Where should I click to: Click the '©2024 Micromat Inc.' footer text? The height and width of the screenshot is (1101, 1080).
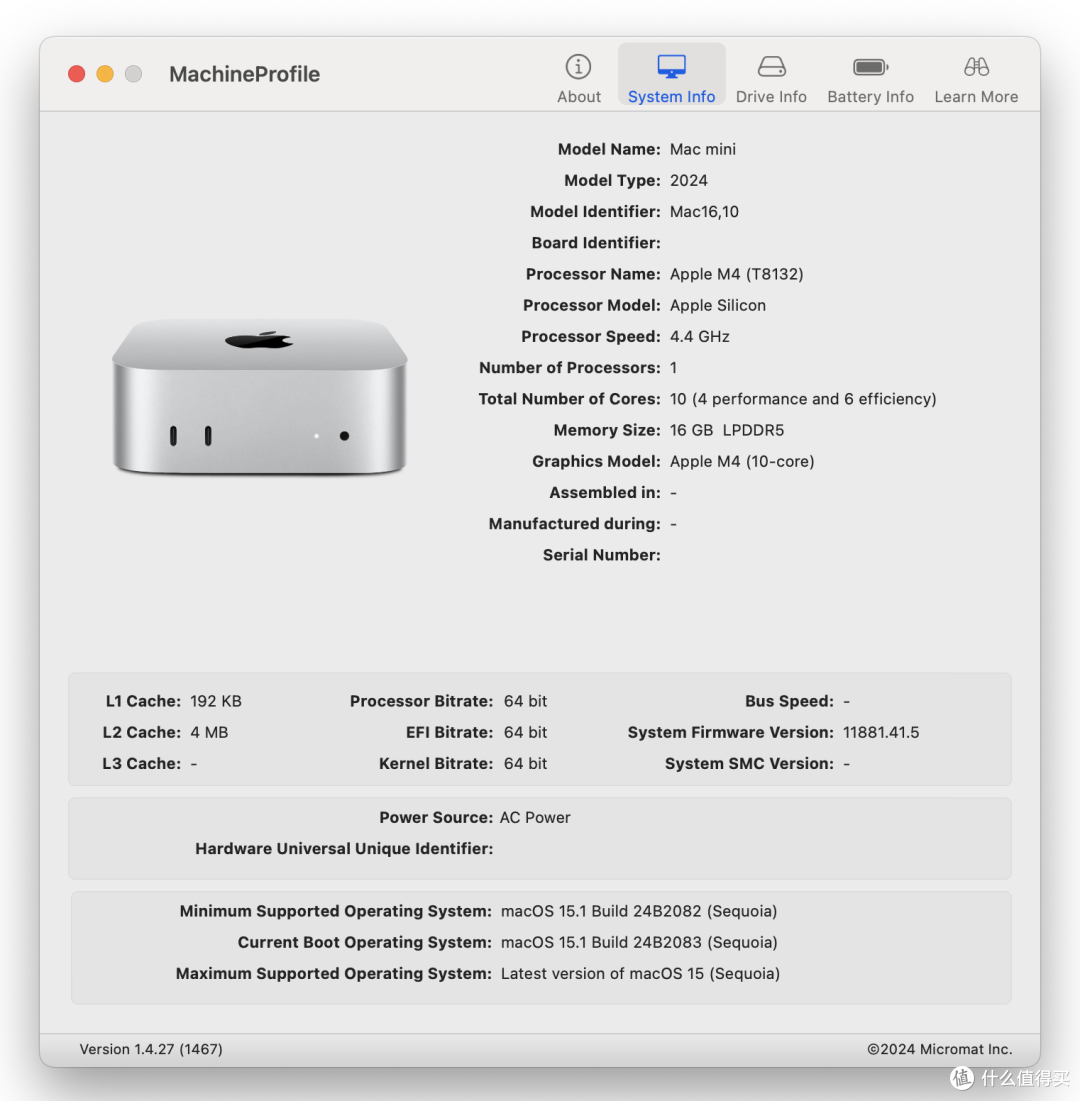point(940,1049)
